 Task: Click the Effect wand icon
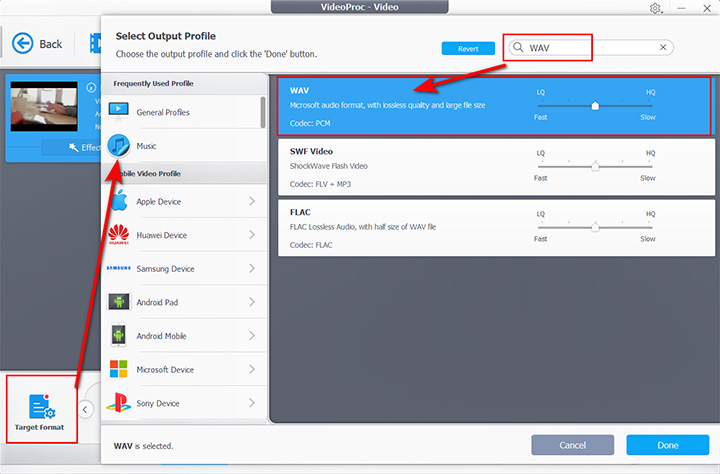tap(73, 147)
